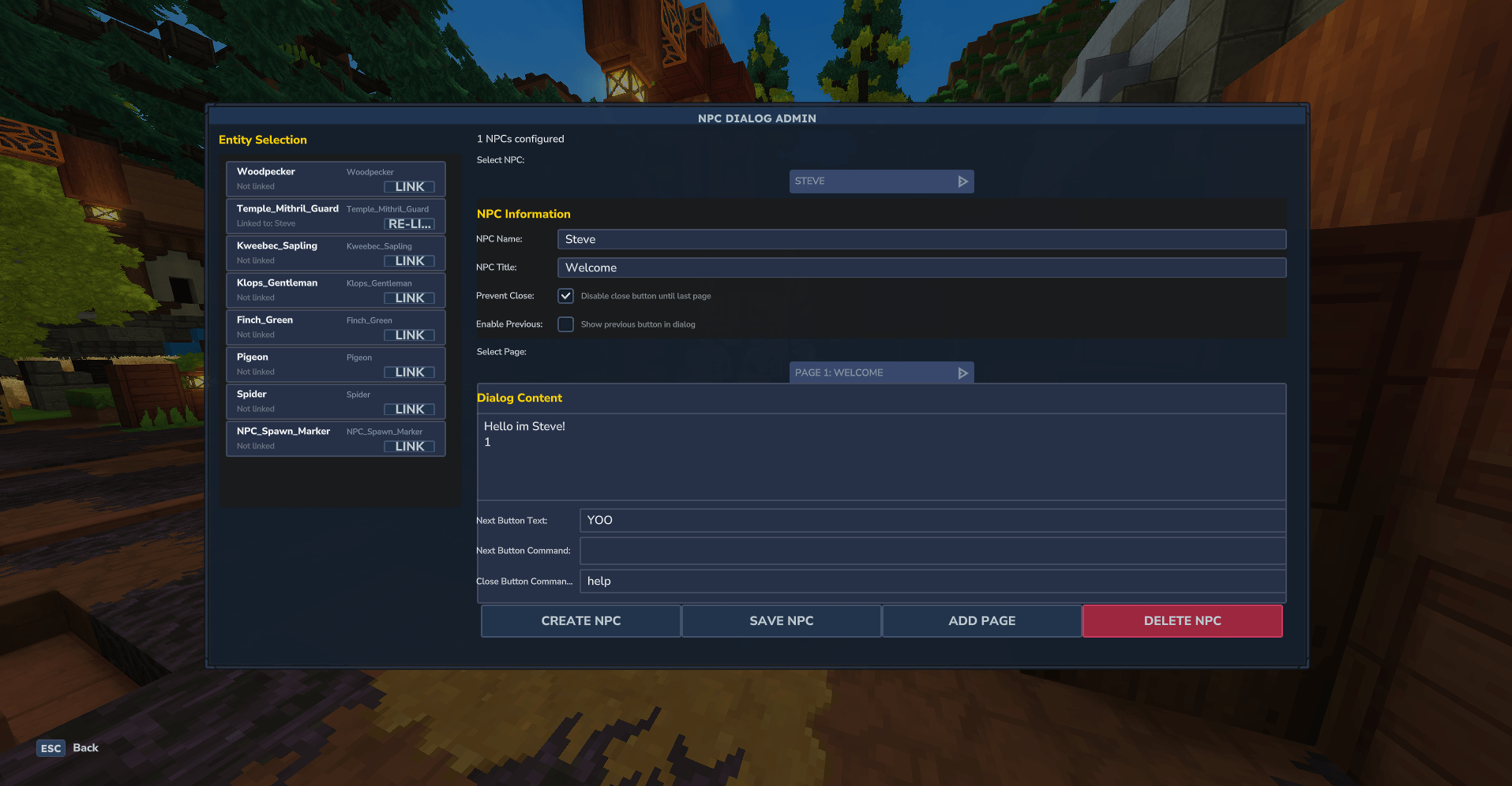Toggle the Prevent Close checkbox

pyautogui.click(x=565, y=296)
